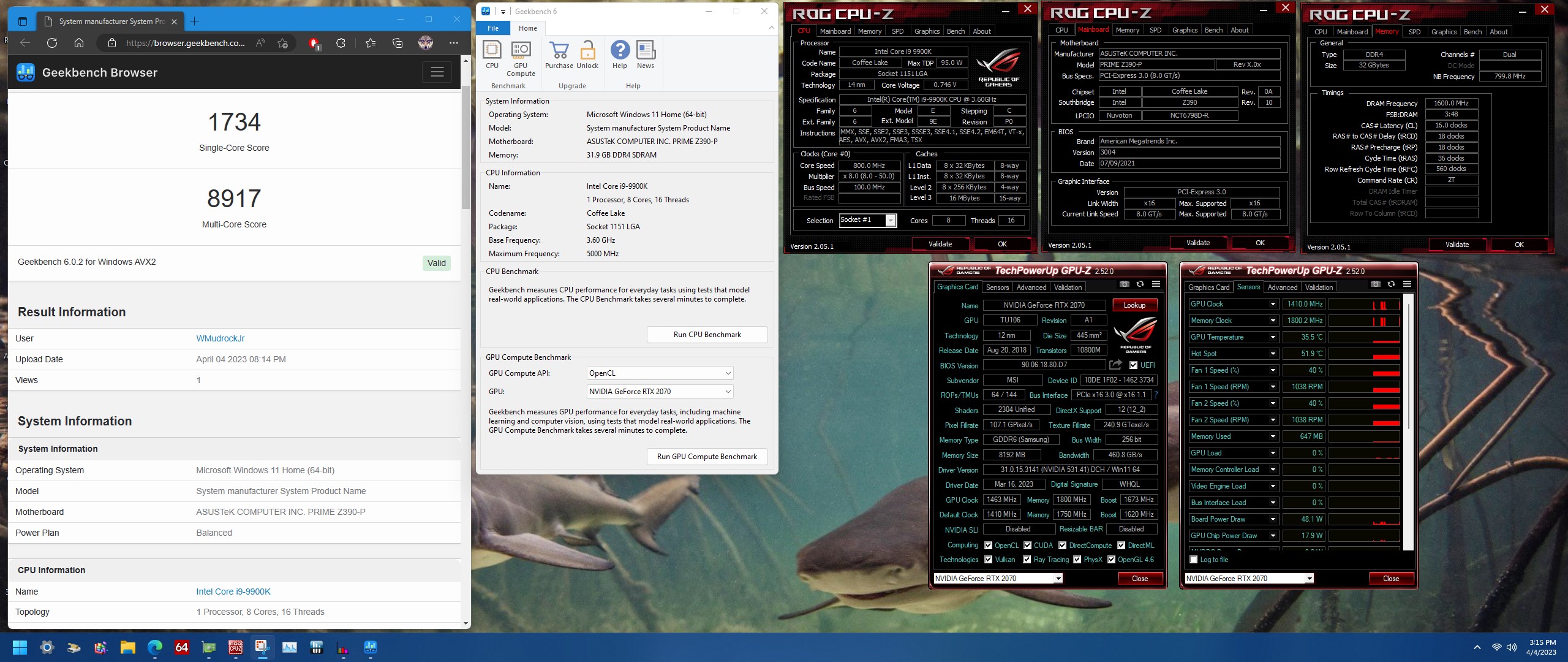Image resolution: width=1568 pixels, height=662 pixels.
Task: Open Edge Collections icon
Action: [398, 43]
